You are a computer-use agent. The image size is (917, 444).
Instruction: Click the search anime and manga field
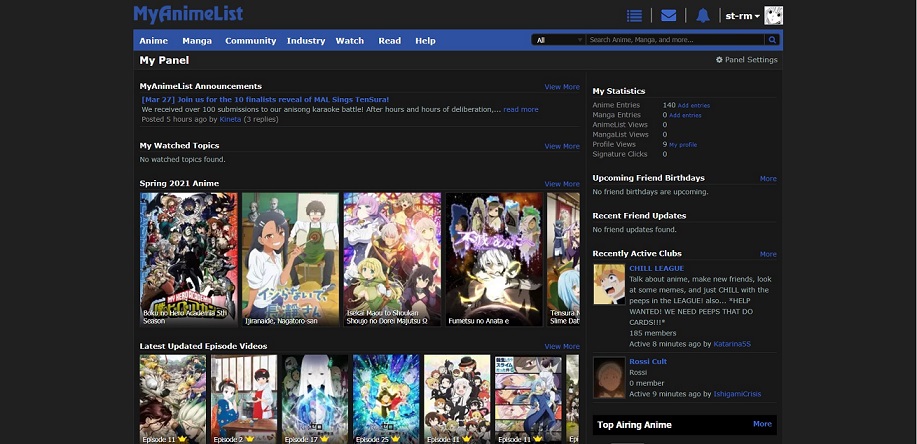click(x=675, y=40)
